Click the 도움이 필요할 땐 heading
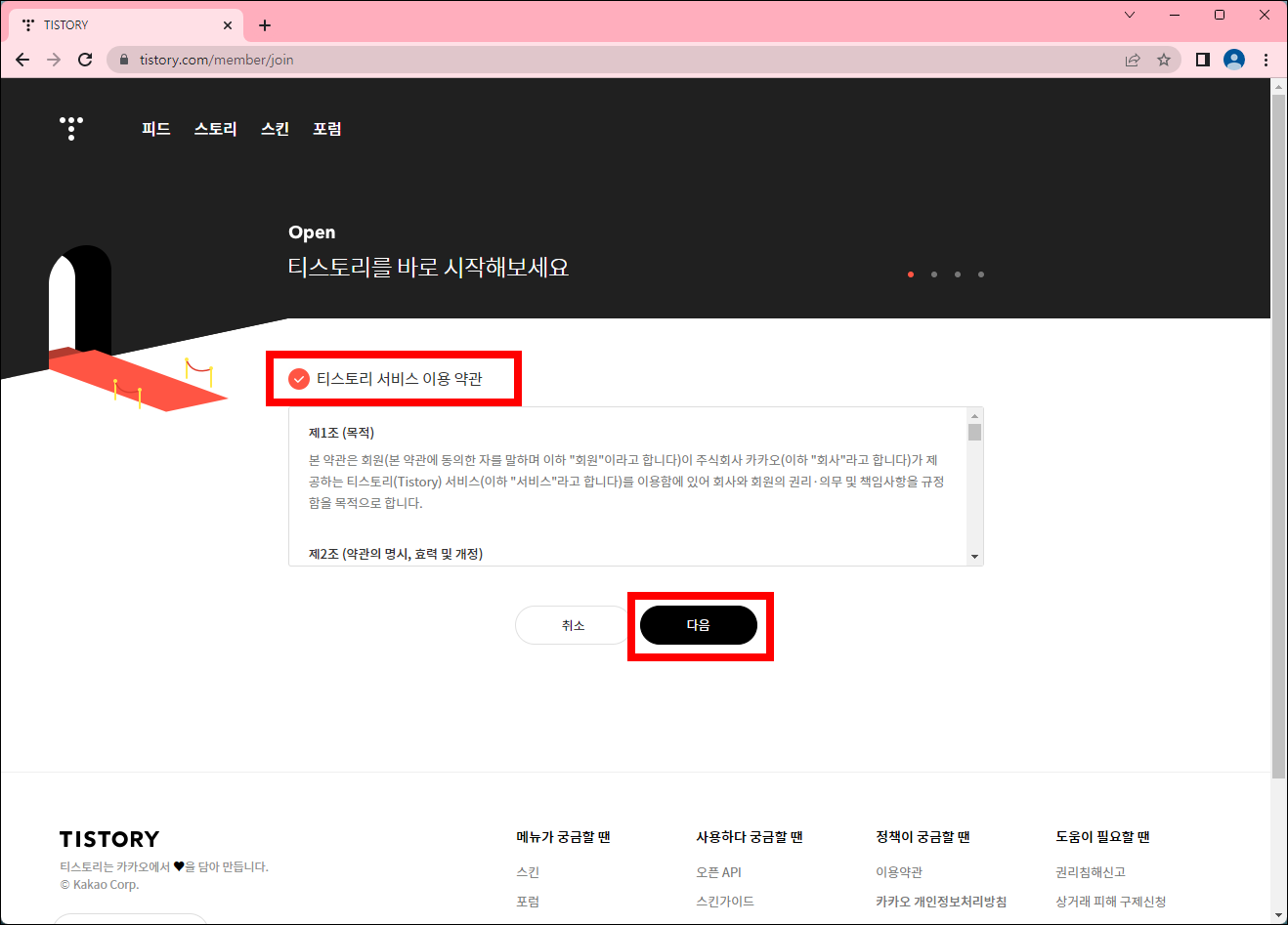Screen dimensions: 1288x925 click(x=1102, y=837)
